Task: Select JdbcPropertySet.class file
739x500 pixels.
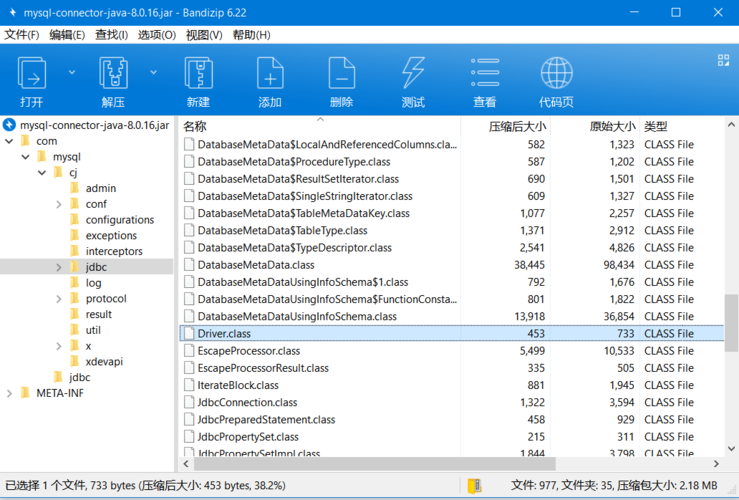Action: [247, 437]
